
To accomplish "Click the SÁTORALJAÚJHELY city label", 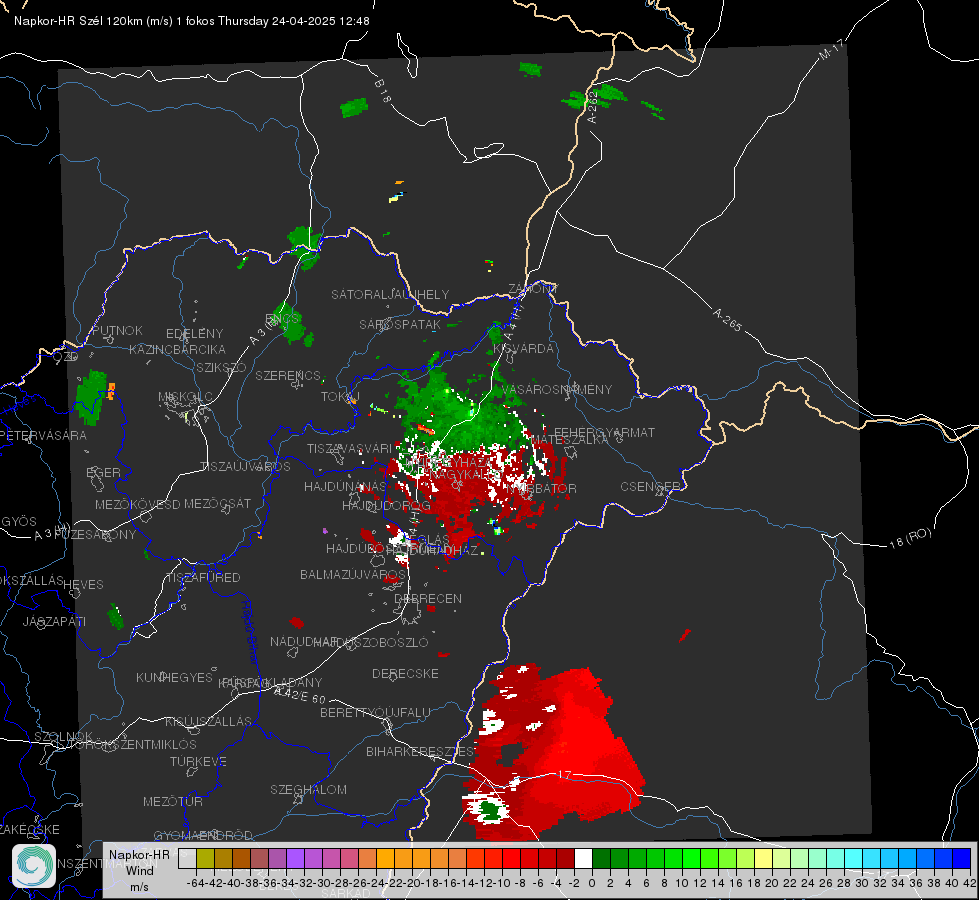I will coord(390,294).
